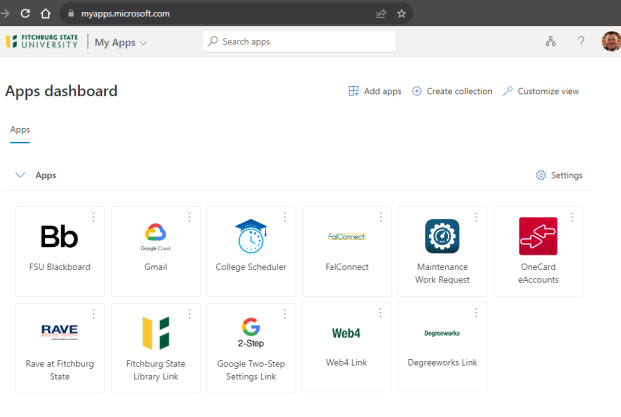Bookmark this page with star icon
The width and height of the screenshot is (621, 417).
tap(401, 13)
